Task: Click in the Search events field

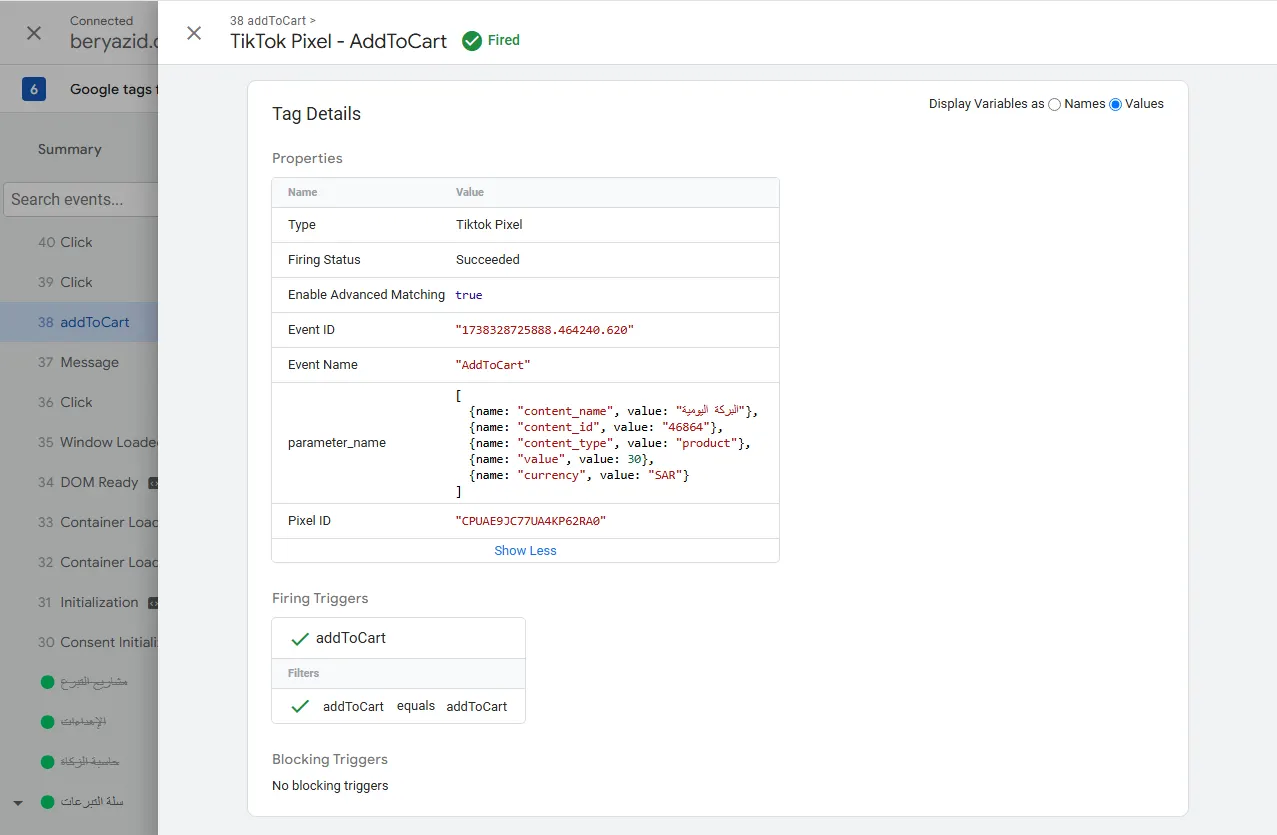Action: point(81,199)
